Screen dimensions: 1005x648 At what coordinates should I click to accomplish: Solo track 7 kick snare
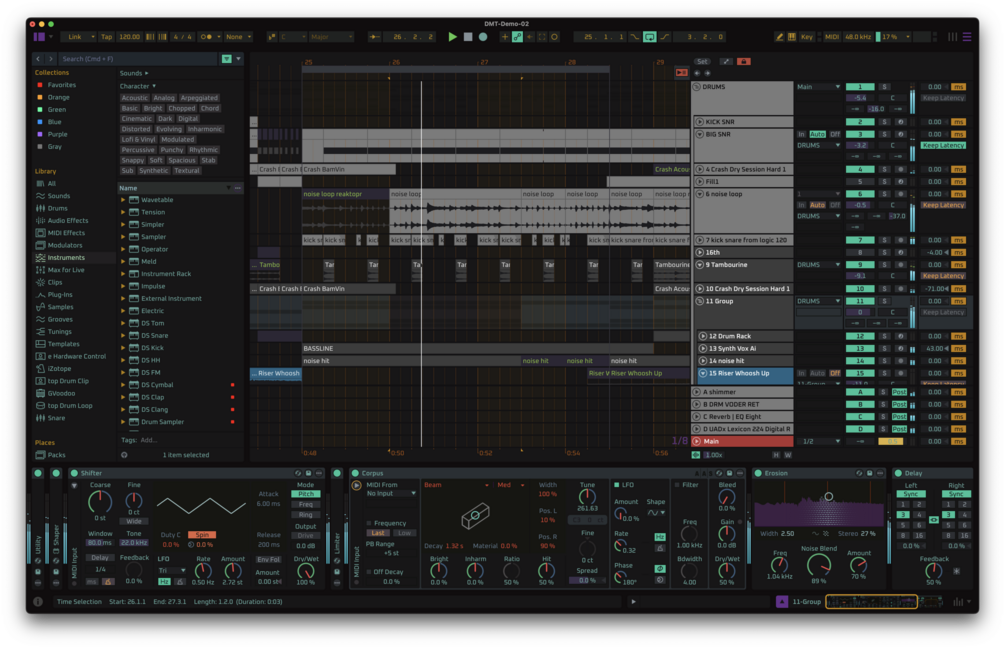(x=885, y=240)
